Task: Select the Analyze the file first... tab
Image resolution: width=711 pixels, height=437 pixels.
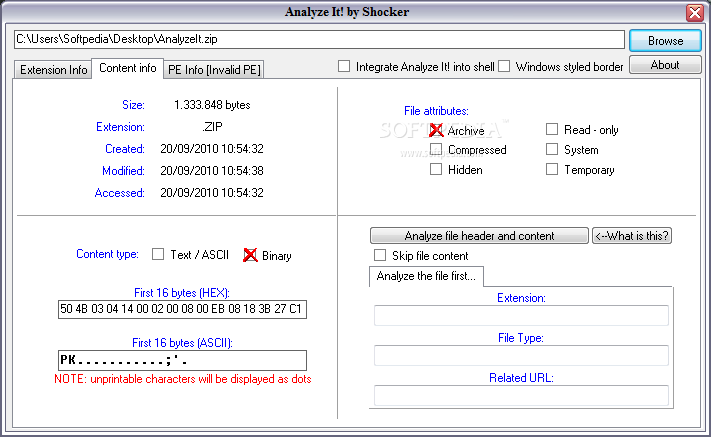Action: pyautogui.click(x=426, y=276)
